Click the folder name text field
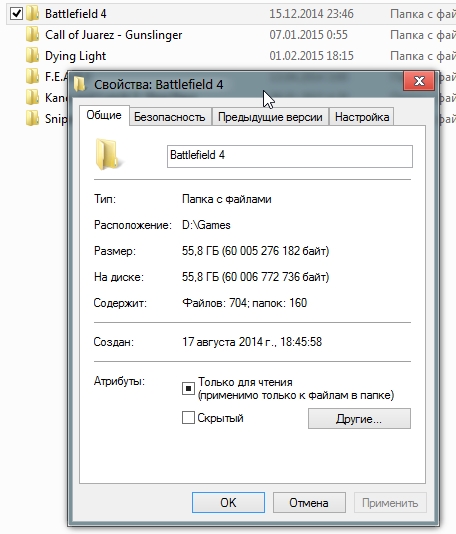This screenshot has width=456, height=534. tap(290, 156)
